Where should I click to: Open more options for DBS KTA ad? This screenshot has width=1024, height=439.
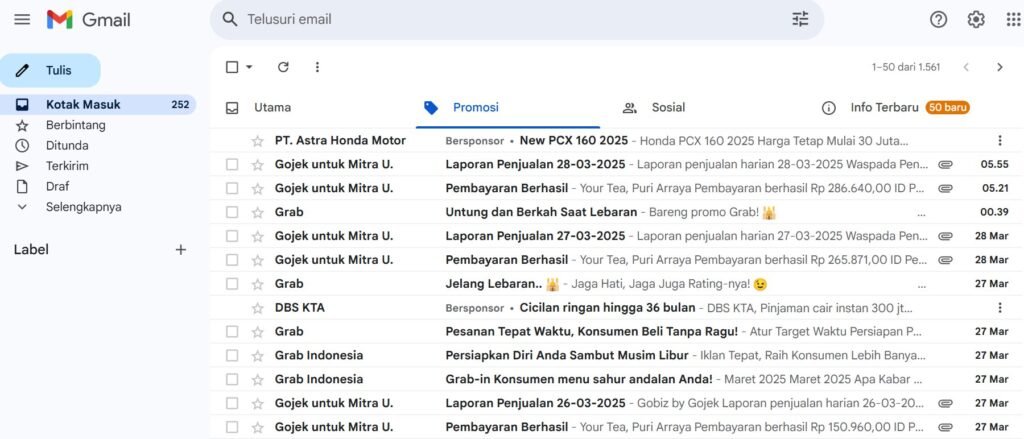coord(999,308)
